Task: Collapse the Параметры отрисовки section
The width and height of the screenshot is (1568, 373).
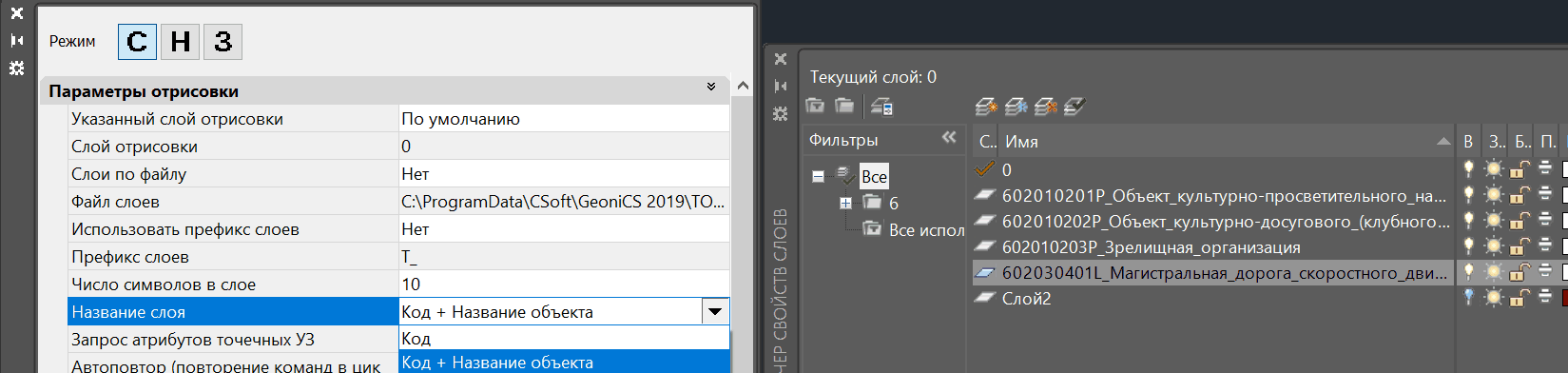Action: (x=711, y=87)
